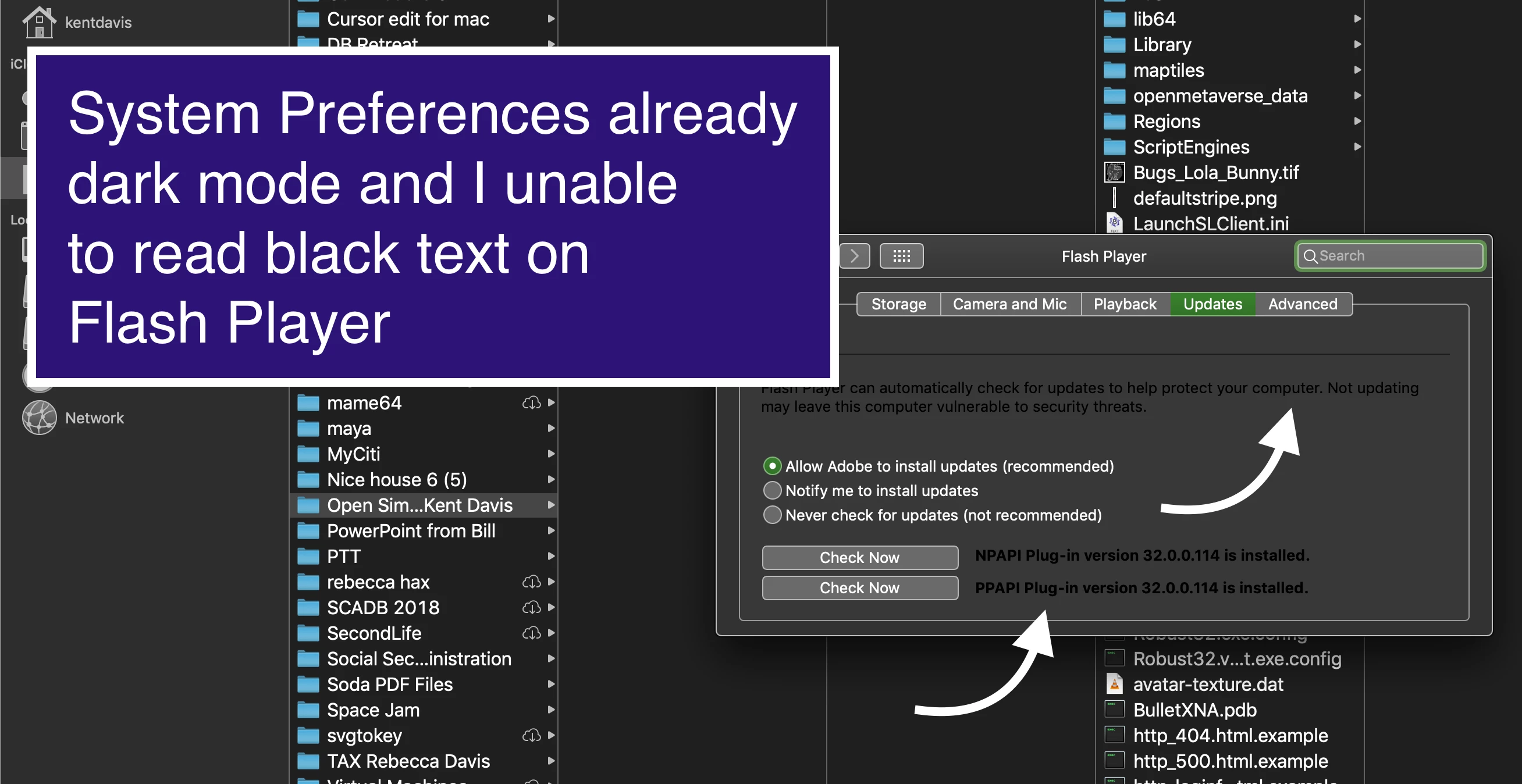Click the grid Show All button
This screenshot has height=784, width=1522.
(x=901, y=256)
